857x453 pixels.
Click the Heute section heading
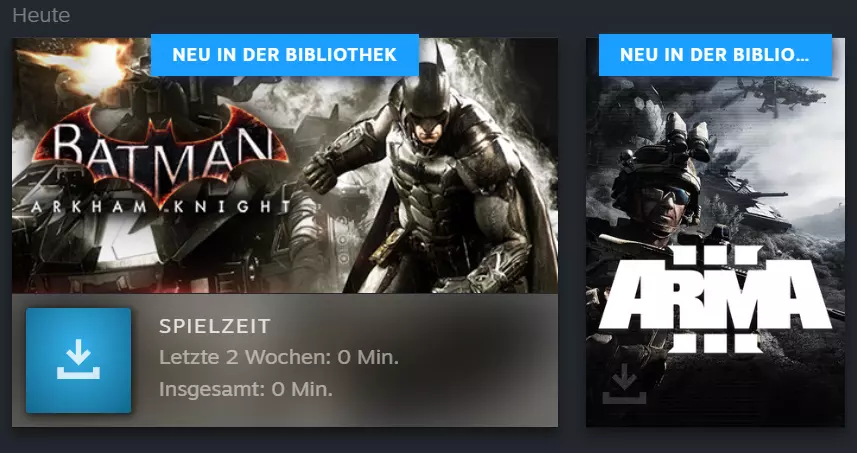pos(41,15)
